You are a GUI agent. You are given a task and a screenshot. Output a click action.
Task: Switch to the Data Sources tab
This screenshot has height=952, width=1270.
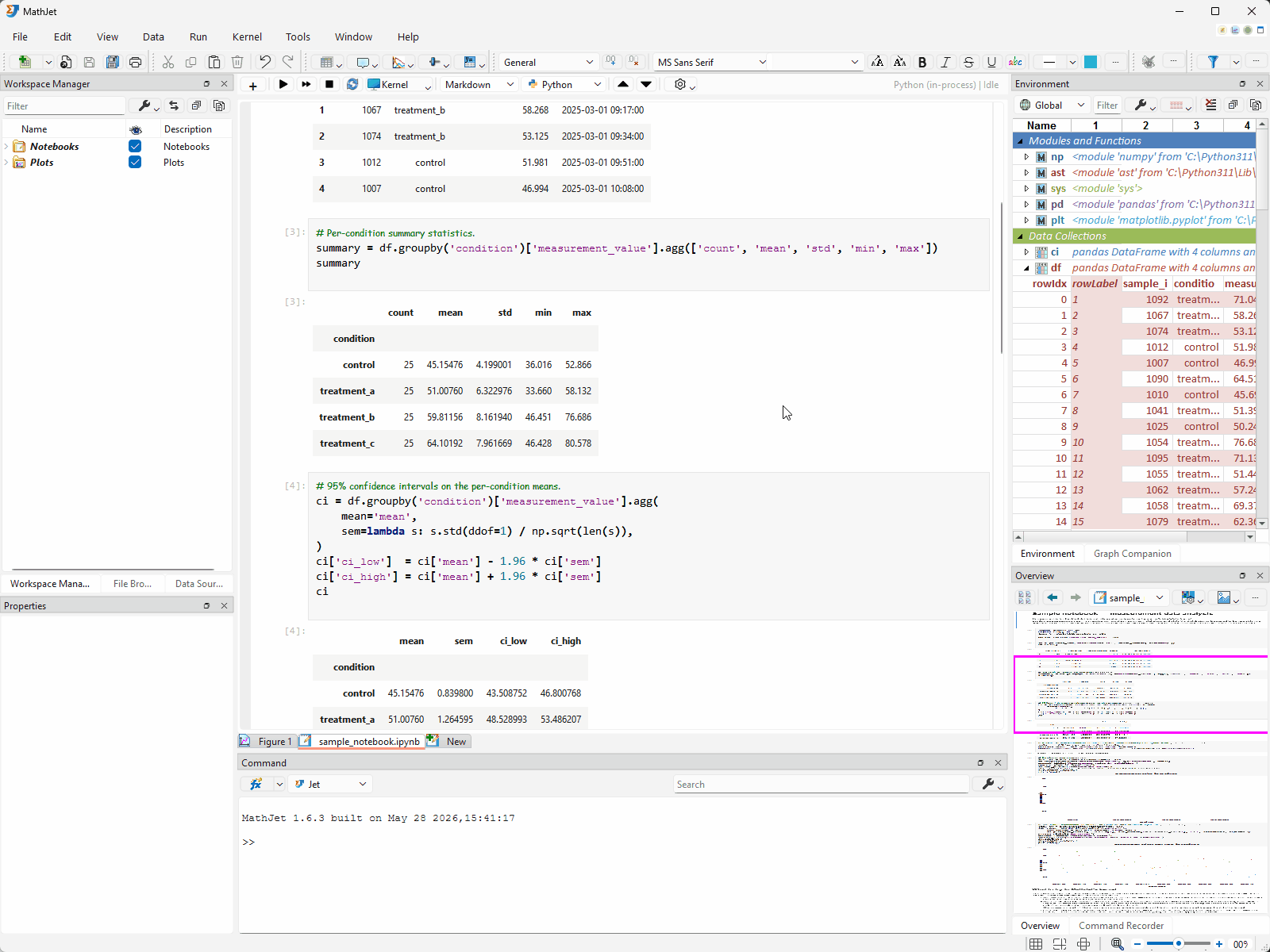(198, 583)
